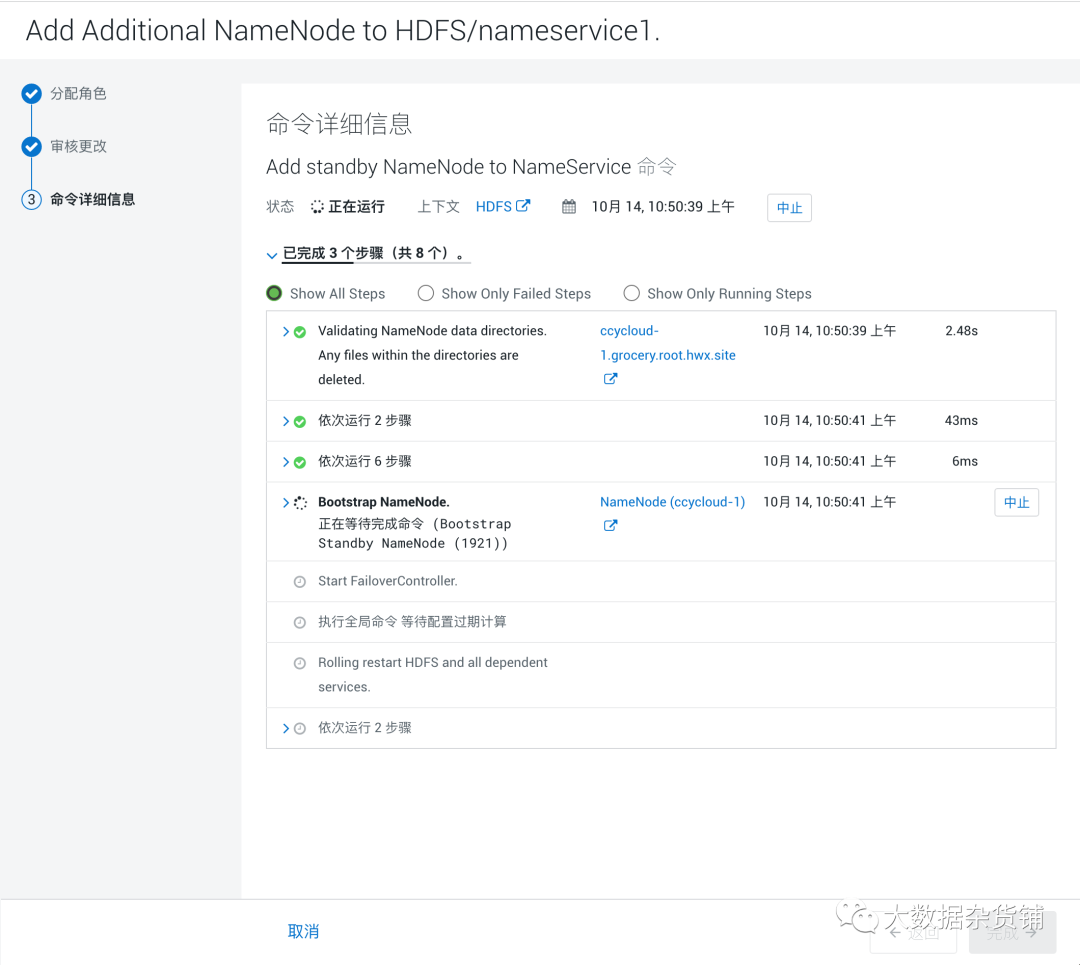The height and width of the screenshot is (965, 1080).
Task: Select Show All Steps radio button
Action: (x=274, y=293)
